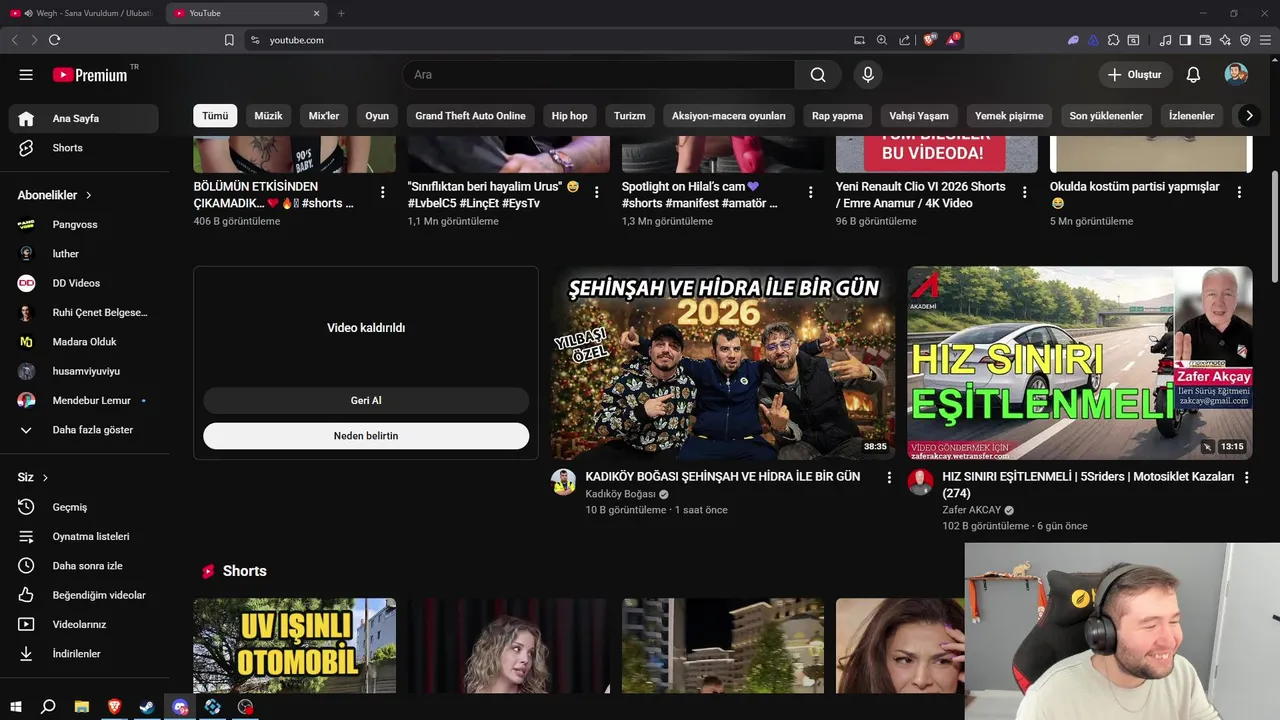The height and width of the screenshot is (720, 1280).
Task: Select the Grand Theft Auto Online chip
Action: 470,116
